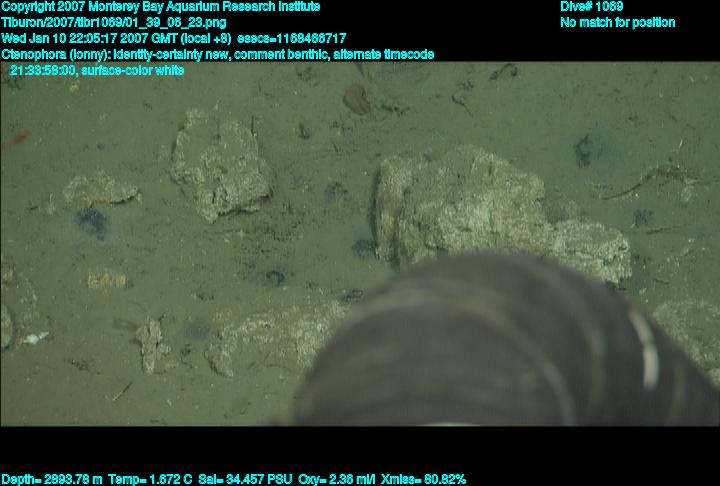
Task: Select the 'comment benthic' annotation text
Action: point(283,55)
